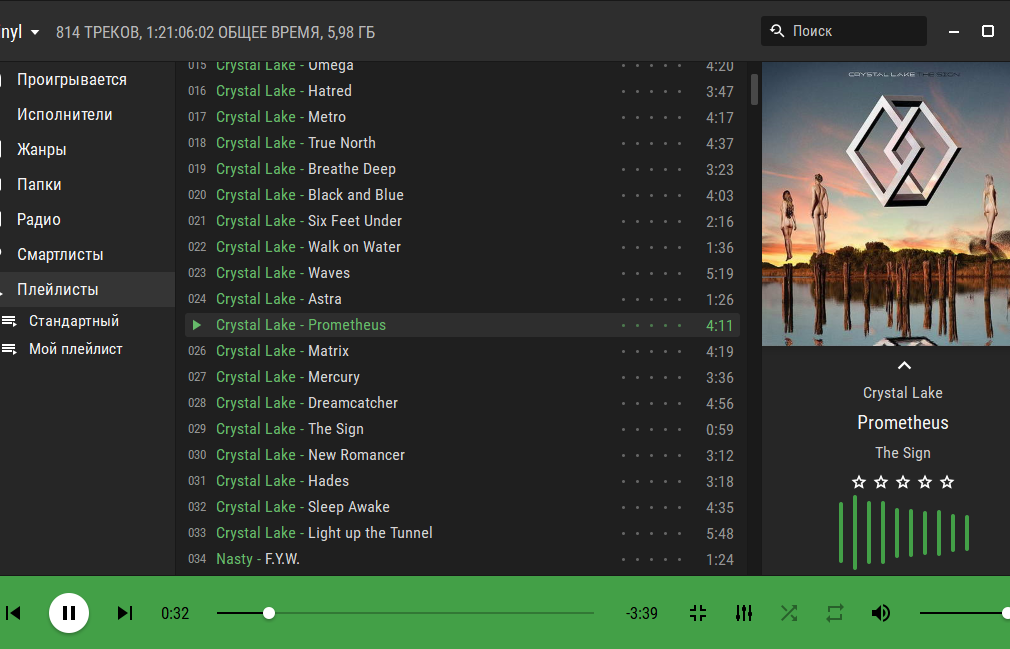The image size is (1010, 649).
Task: Select track Crystal Lake - Six Feet Under
Action: [462, 221]
